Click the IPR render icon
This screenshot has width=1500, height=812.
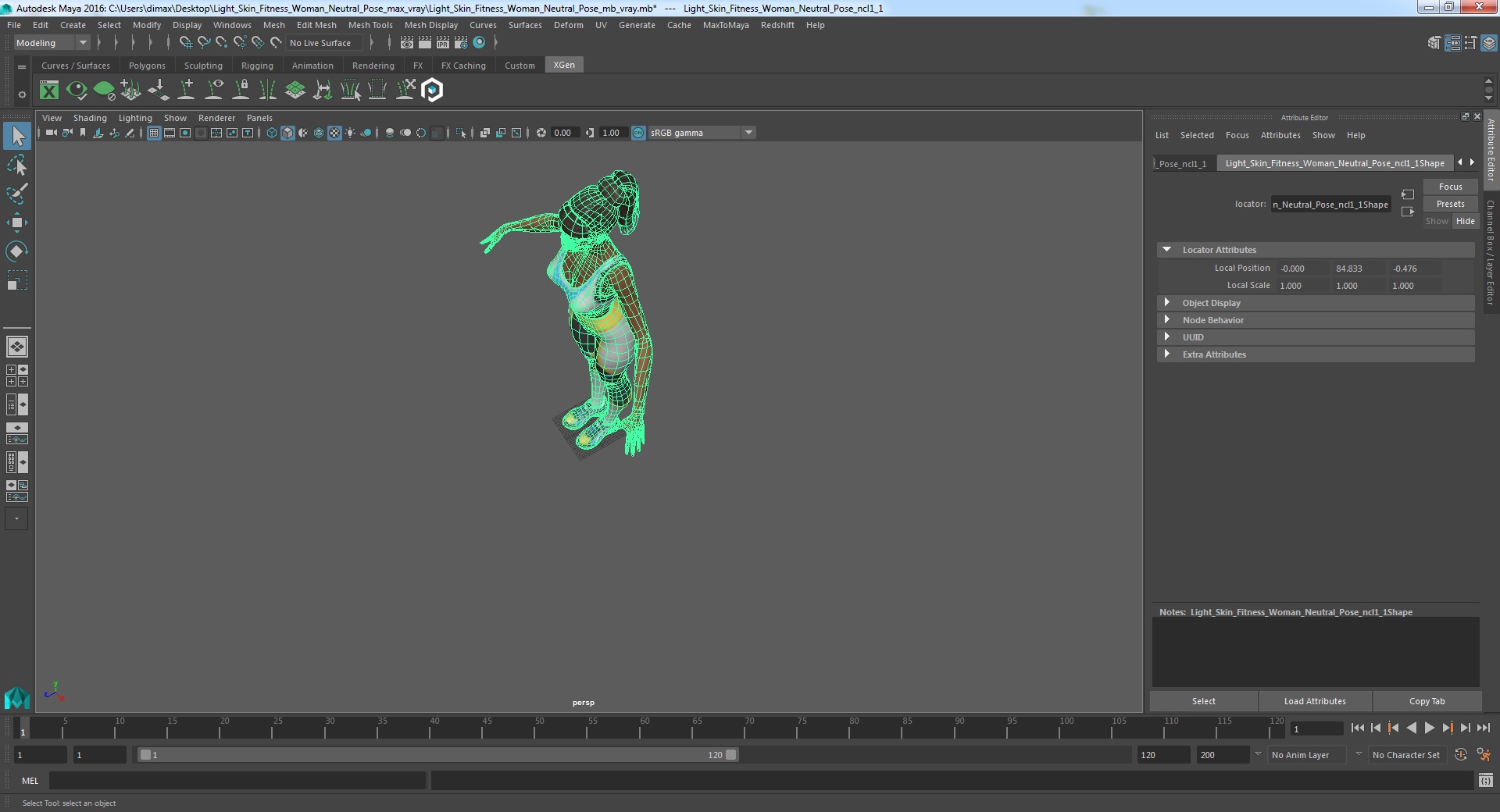pos(443,43)
